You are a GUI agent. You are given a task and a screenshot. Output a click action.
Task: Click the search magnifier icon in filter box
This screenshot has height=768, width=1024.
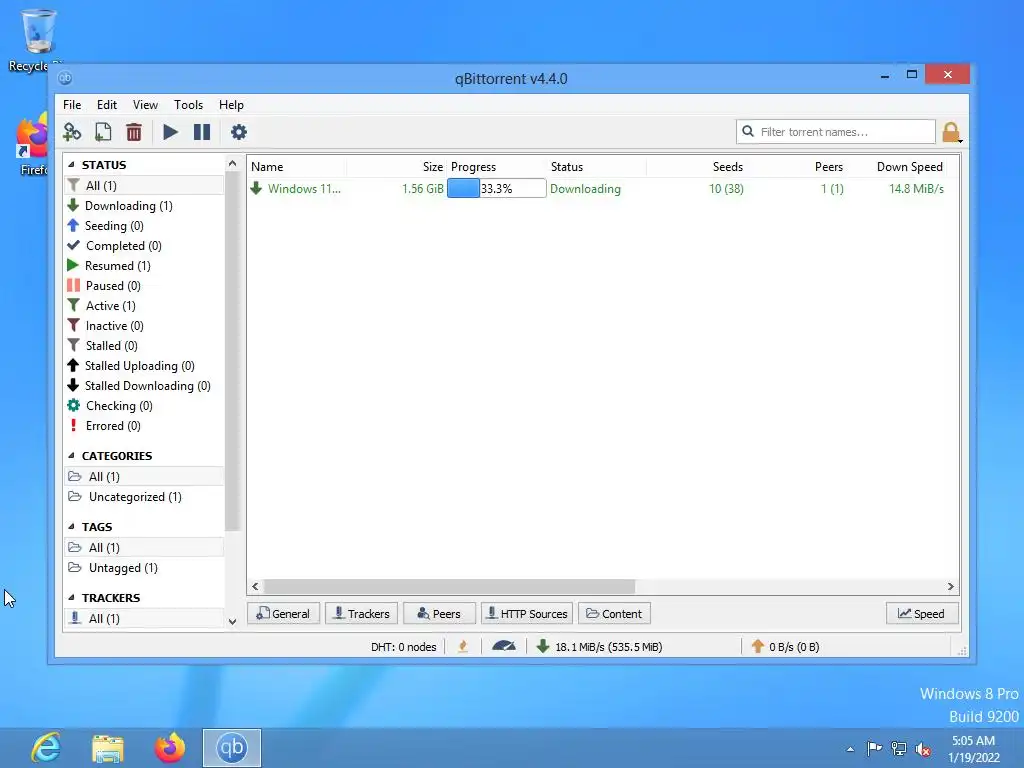pyautogui.click(x=748, y=131)
